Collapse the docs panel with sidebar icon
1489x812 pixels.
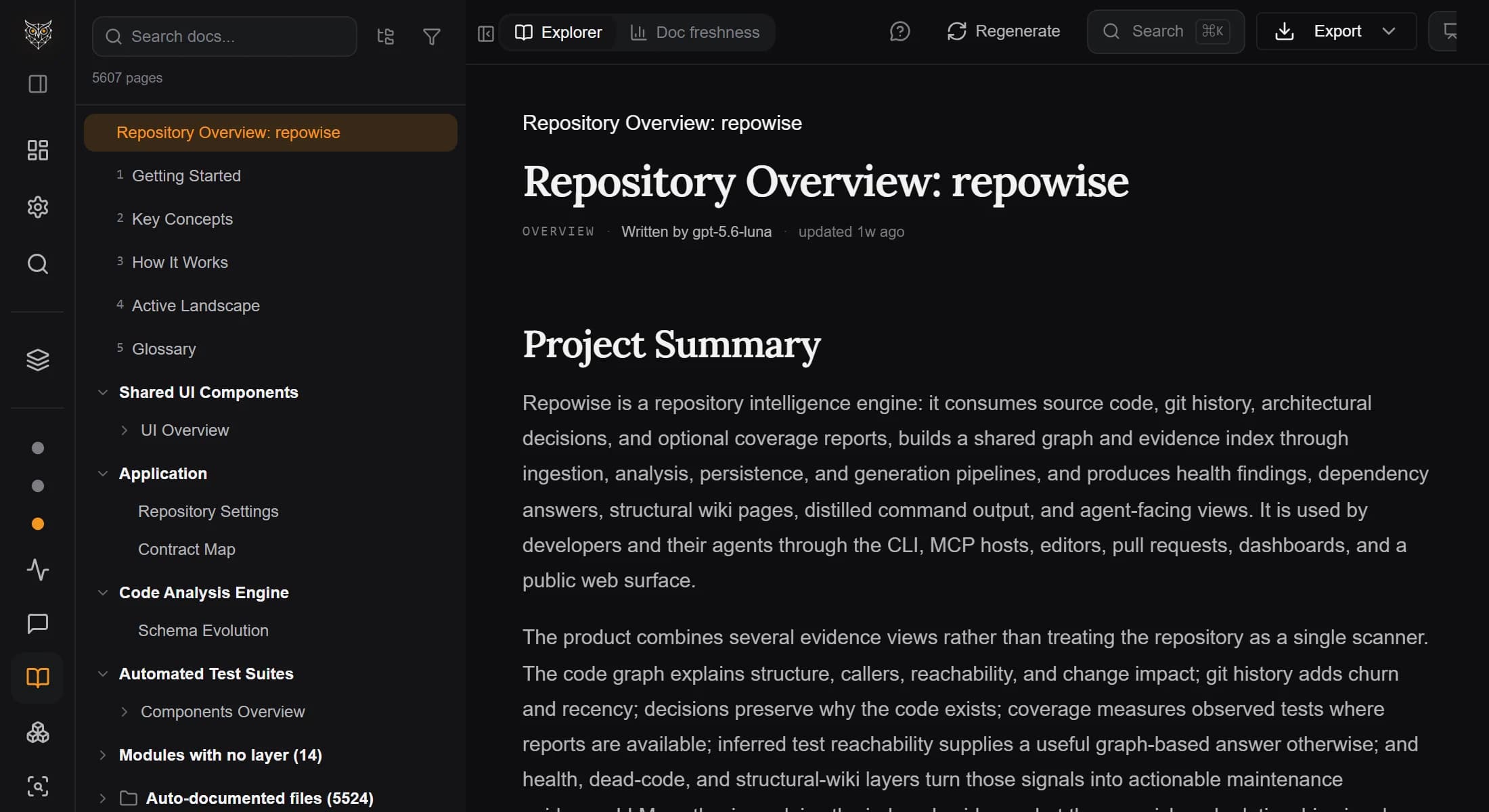(486, 33)
